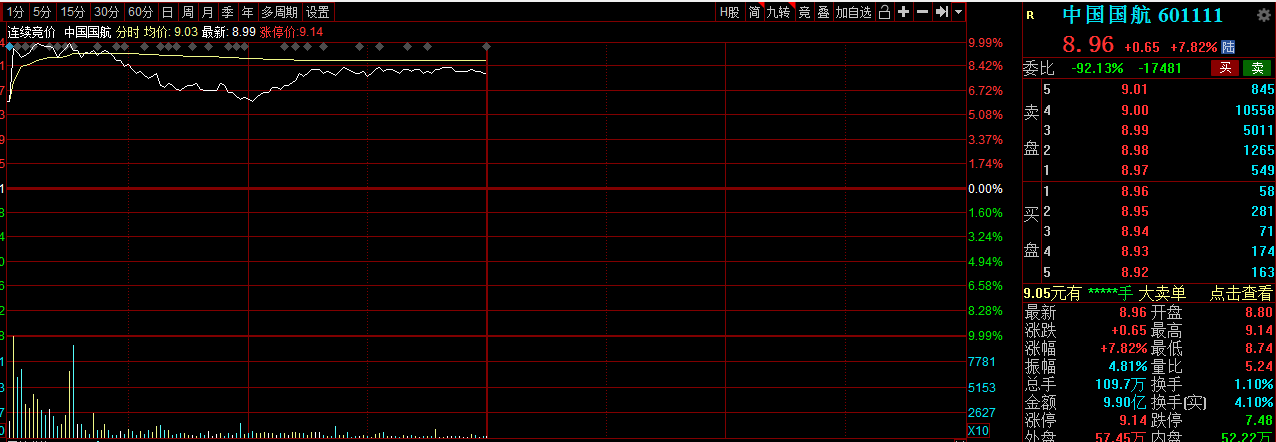Click the red 买 buy button
Viewport: 1276px width, 442px height.
coord(1224,68)
